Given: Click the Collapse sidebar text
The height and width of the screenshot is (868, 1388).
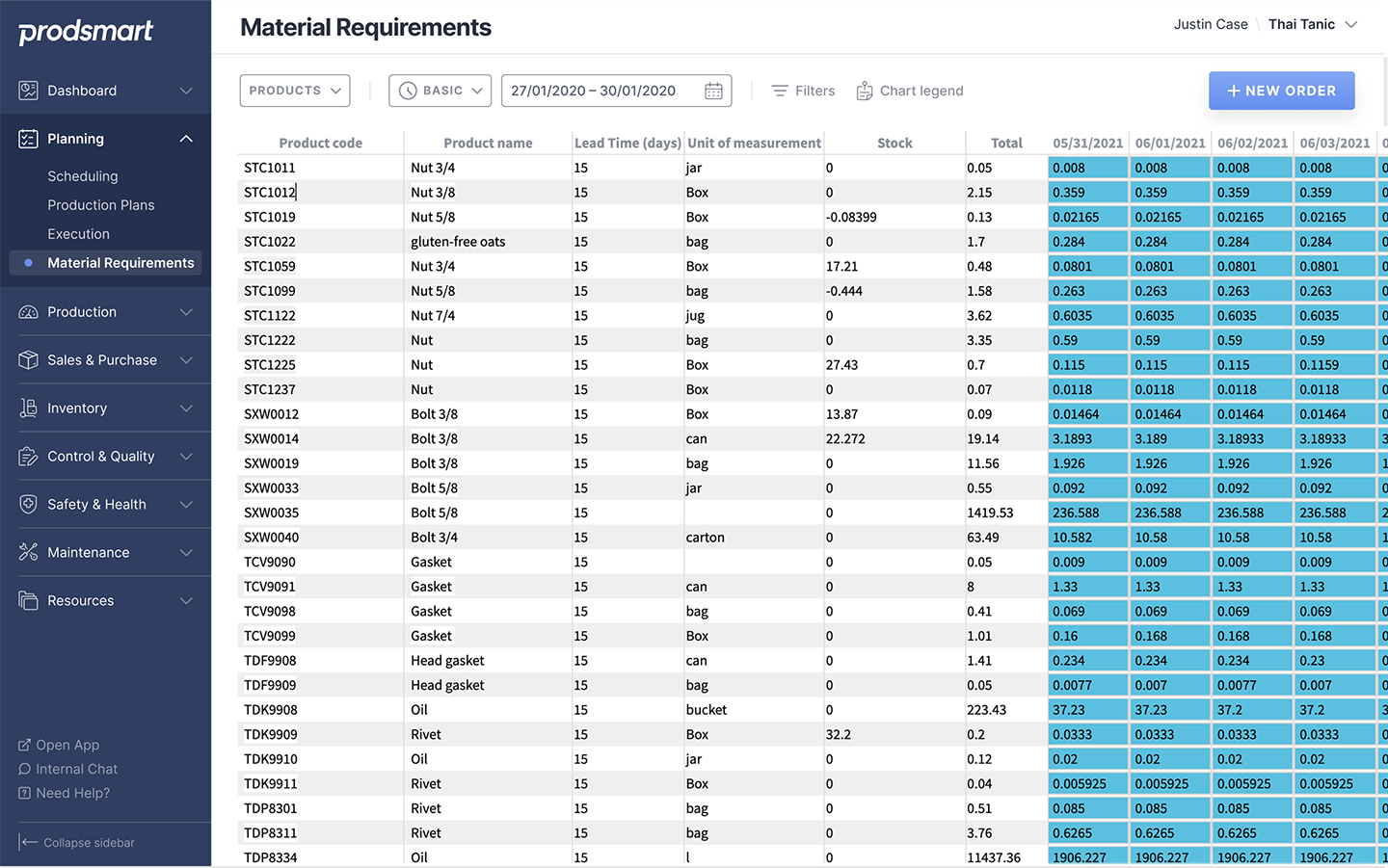Looking at the screenshot, I should [x=89, y=843].
